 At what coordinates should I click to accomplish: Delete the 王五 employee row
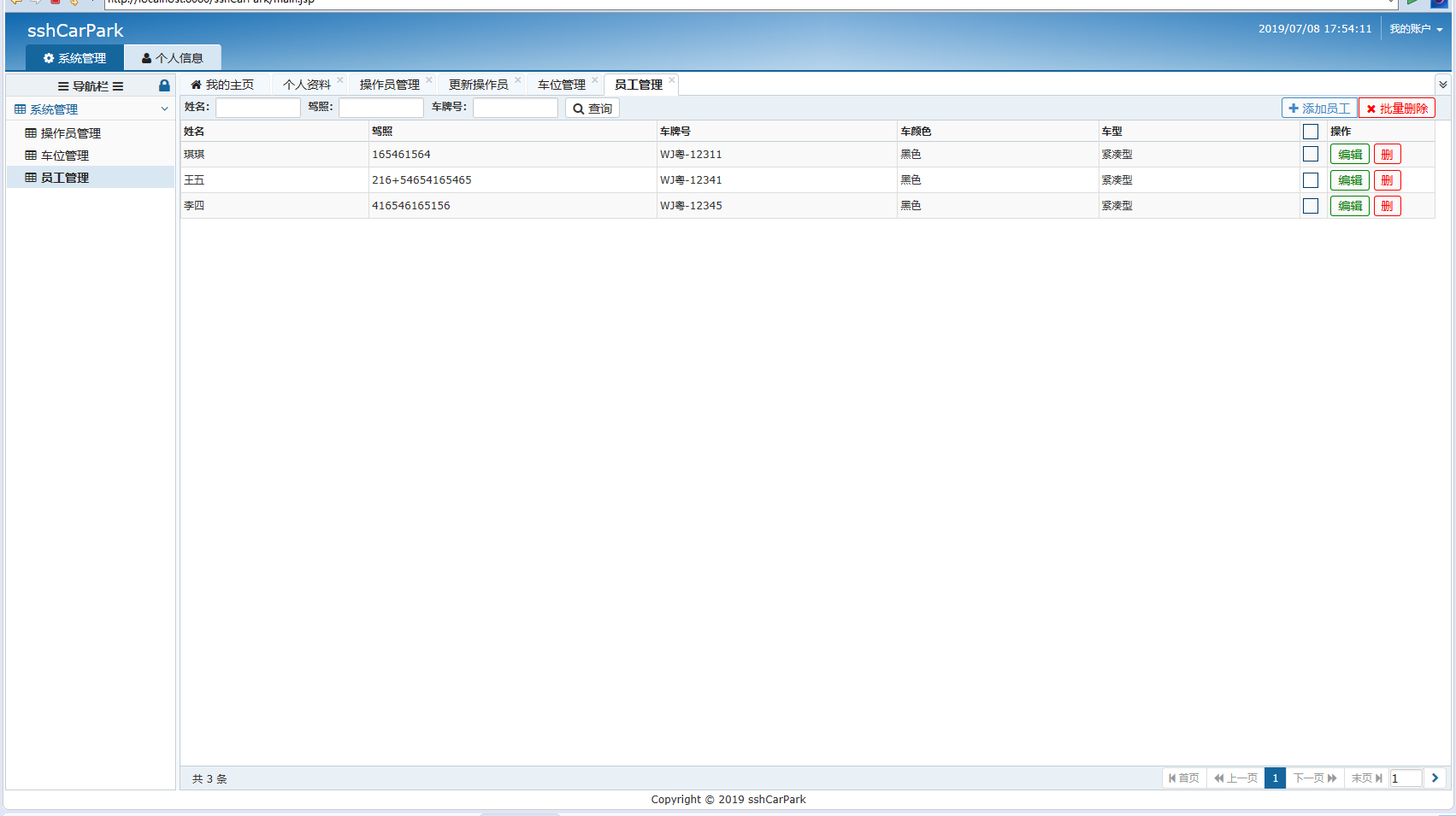(1387, 180)
